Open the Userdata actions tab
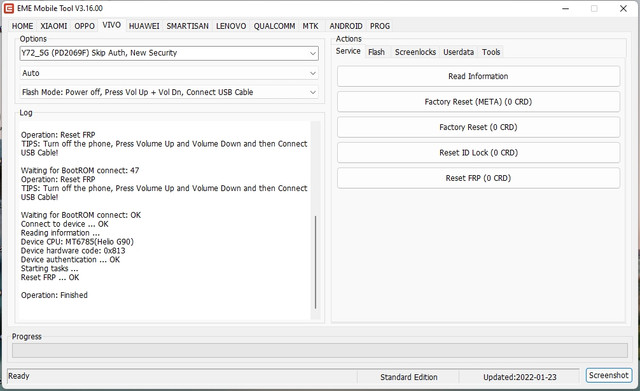This screenshot has height=391, width=640. click(458, 52)
